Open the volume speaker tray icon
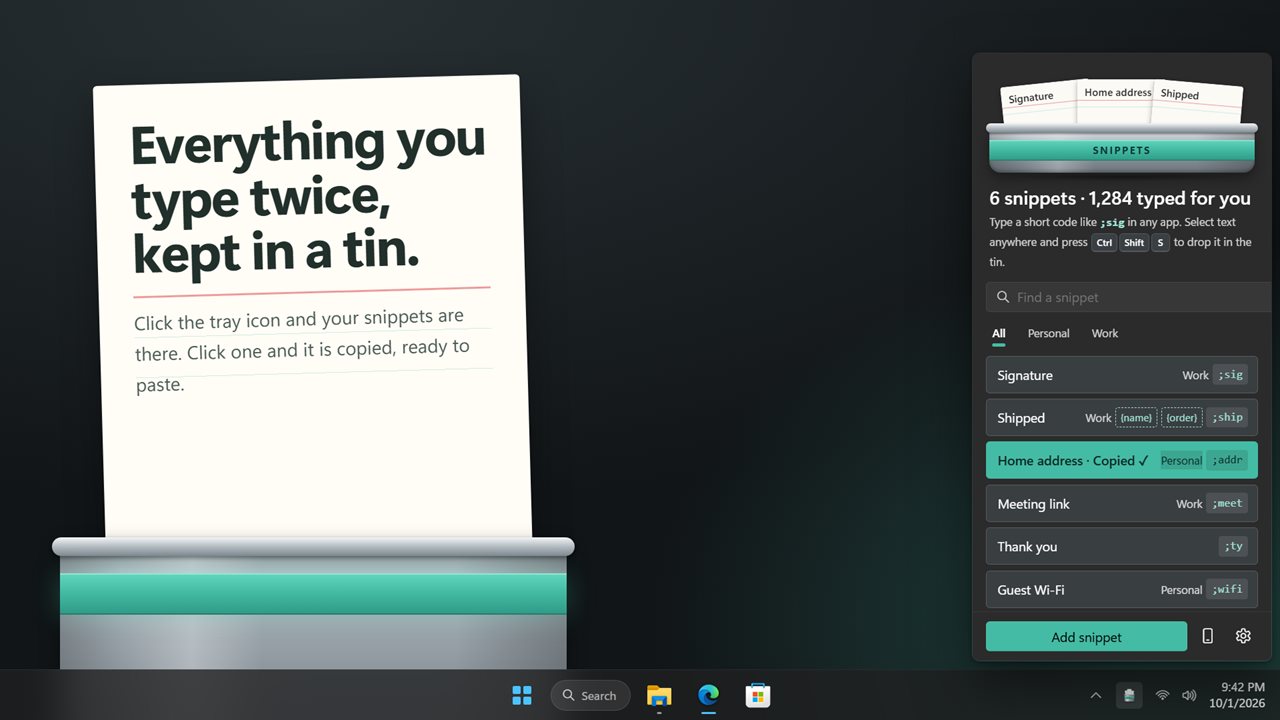This screenshot has width=1280, height=720. [1189, 695]
